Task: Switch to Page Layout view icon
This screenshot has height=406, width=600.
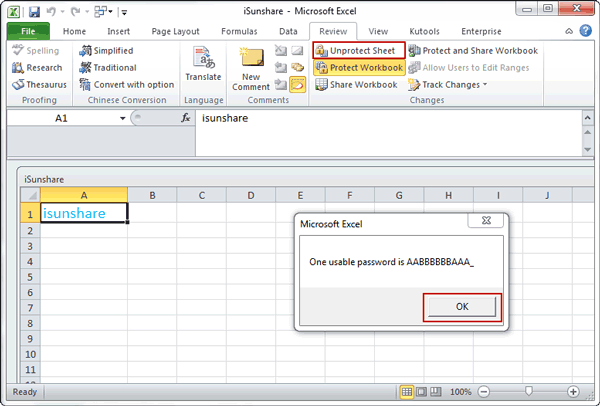Action: (x=421, y=392)
